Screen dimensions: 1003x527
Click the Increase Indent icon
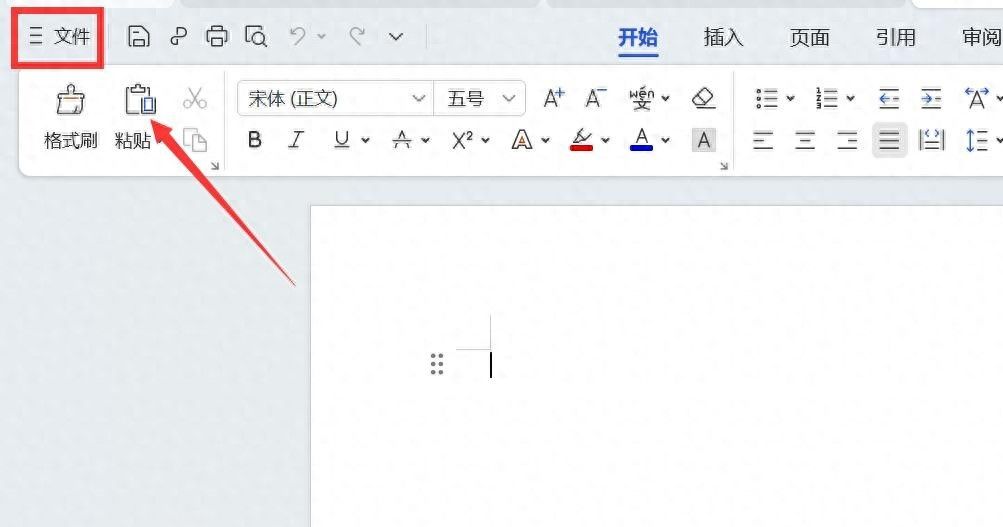[x=931, y=98]
